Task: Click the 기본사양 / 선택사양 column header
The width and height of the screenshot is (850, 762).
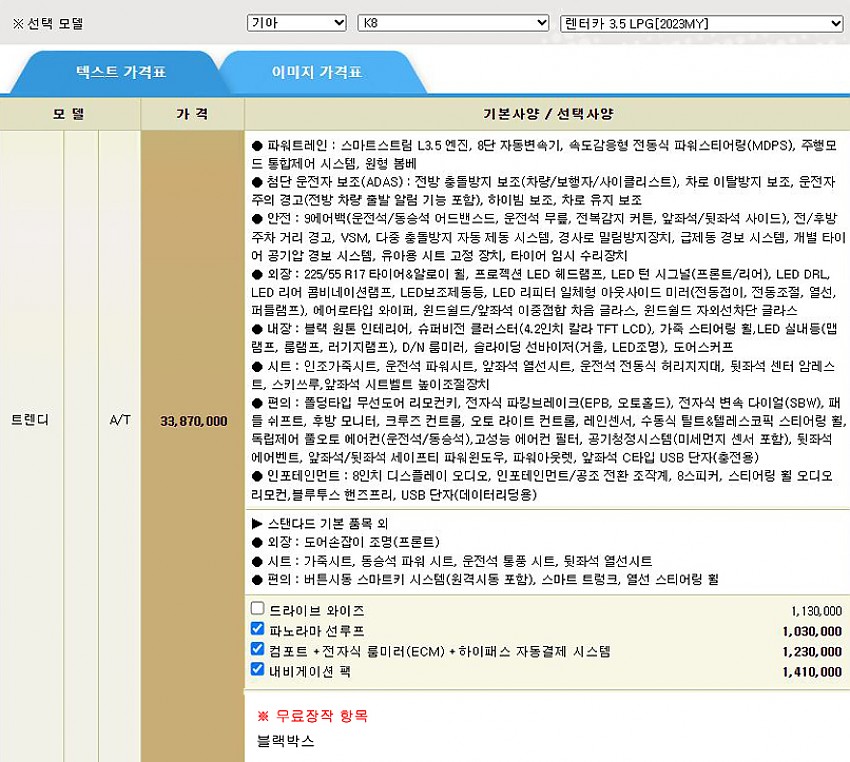Action: coord(546,114)
